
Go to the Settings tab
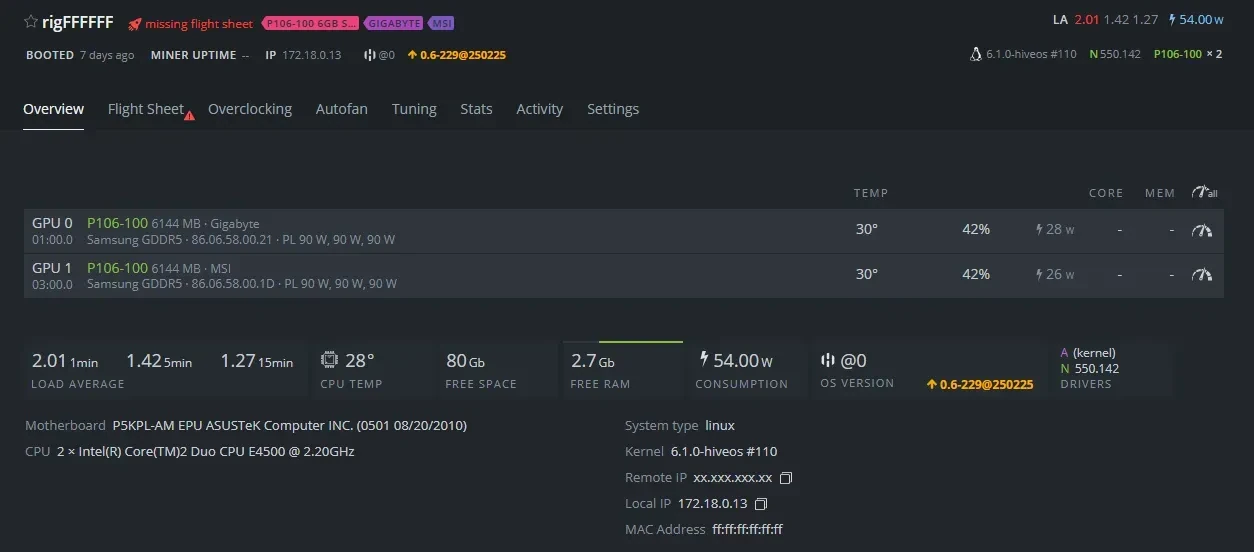[613, 109]
